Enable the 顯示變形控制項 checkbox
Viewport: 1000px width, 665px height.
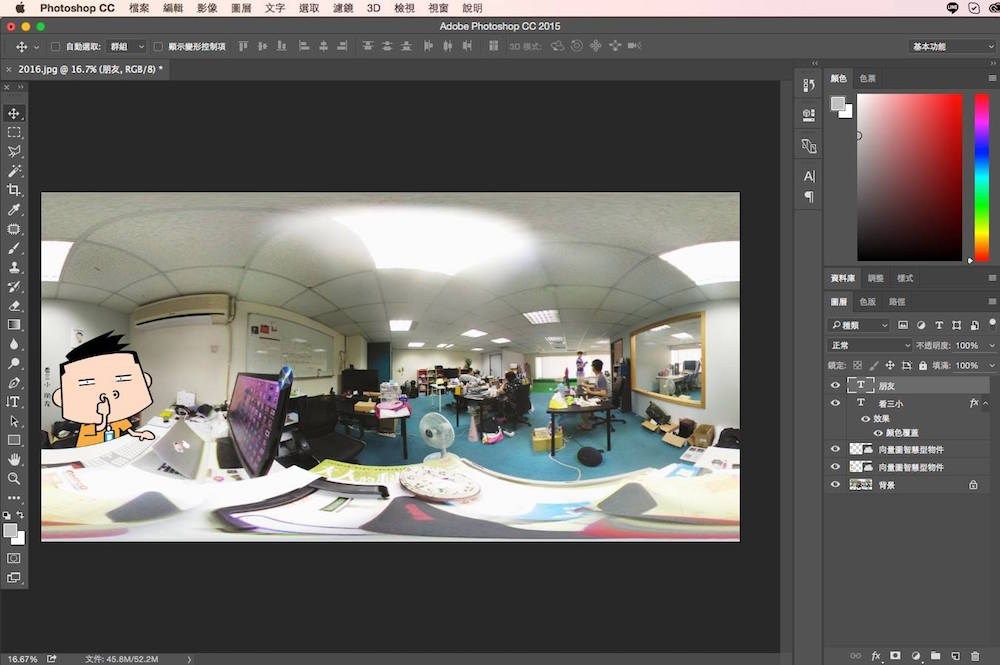pos(158,47)
